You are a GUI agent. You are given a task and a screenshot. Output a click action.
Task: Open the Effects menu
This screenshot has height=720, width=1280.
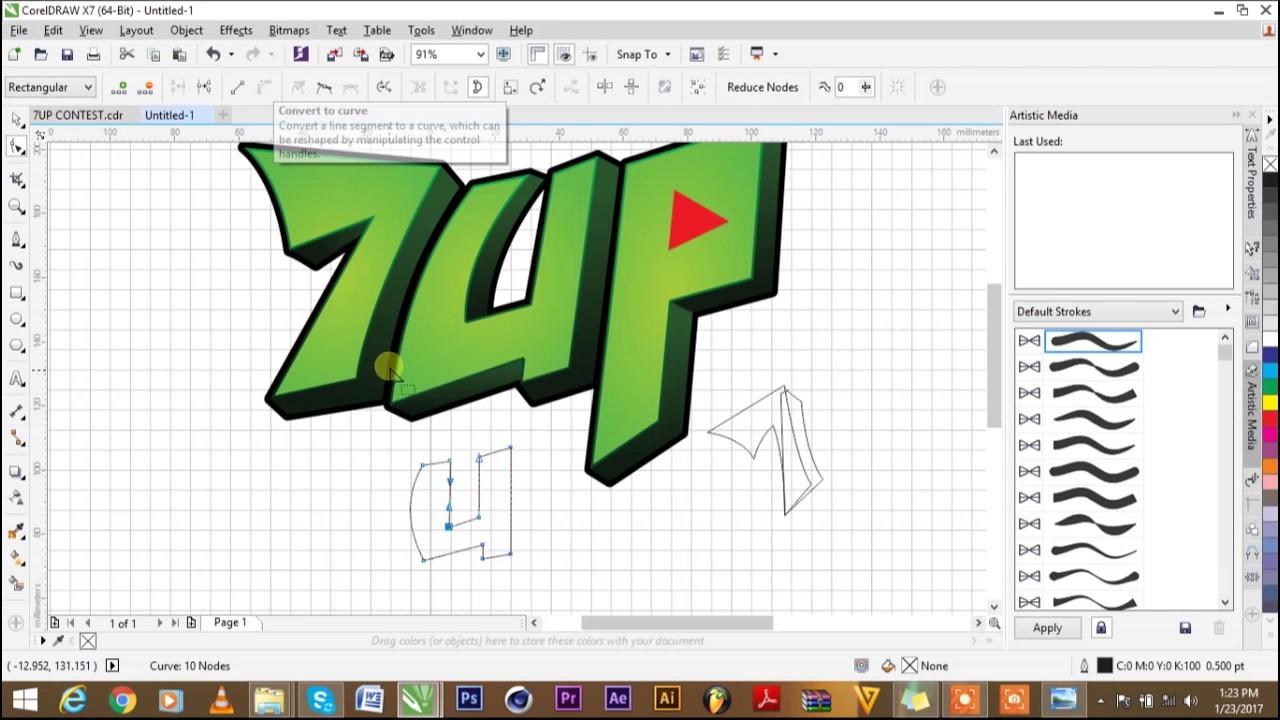pos(236,30)
